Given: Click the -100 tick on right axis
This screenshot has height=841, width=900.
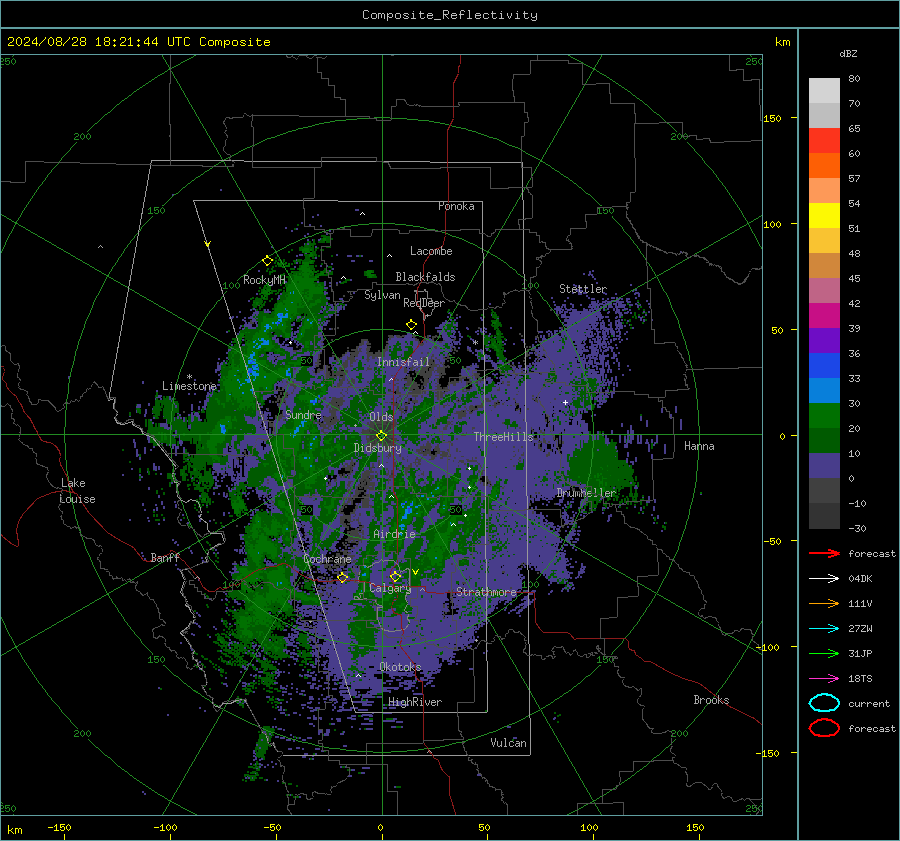Looking at the screenshot, I should point(767,647).
